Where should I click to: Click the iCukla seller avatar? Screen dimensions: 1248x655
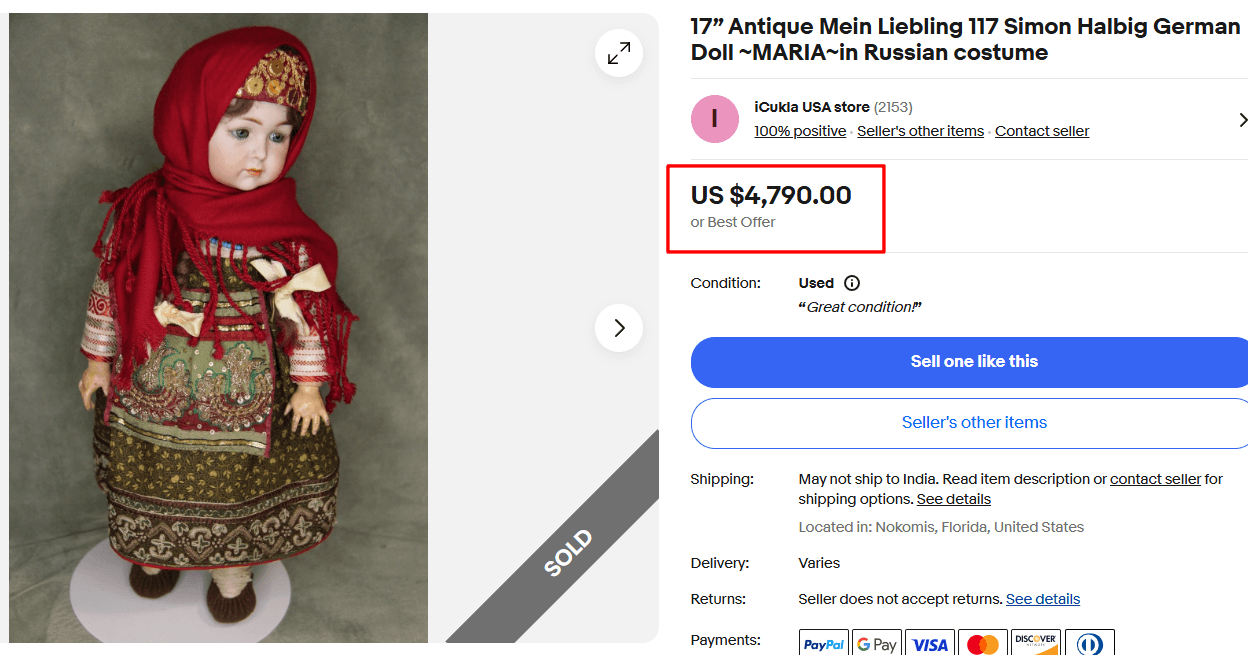[714, 119]
